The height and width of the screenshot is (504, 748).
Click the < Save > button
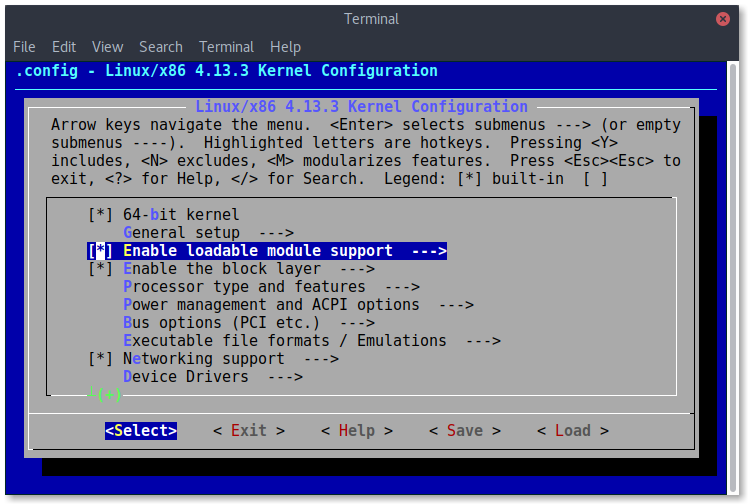point(465,431)
